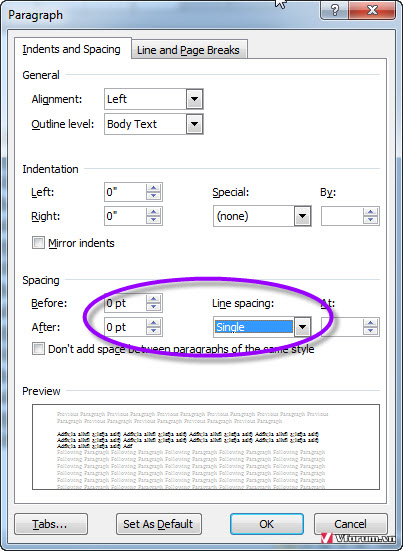Switch to Line and Page Breaks tab
403x551 pixels.
188,50
